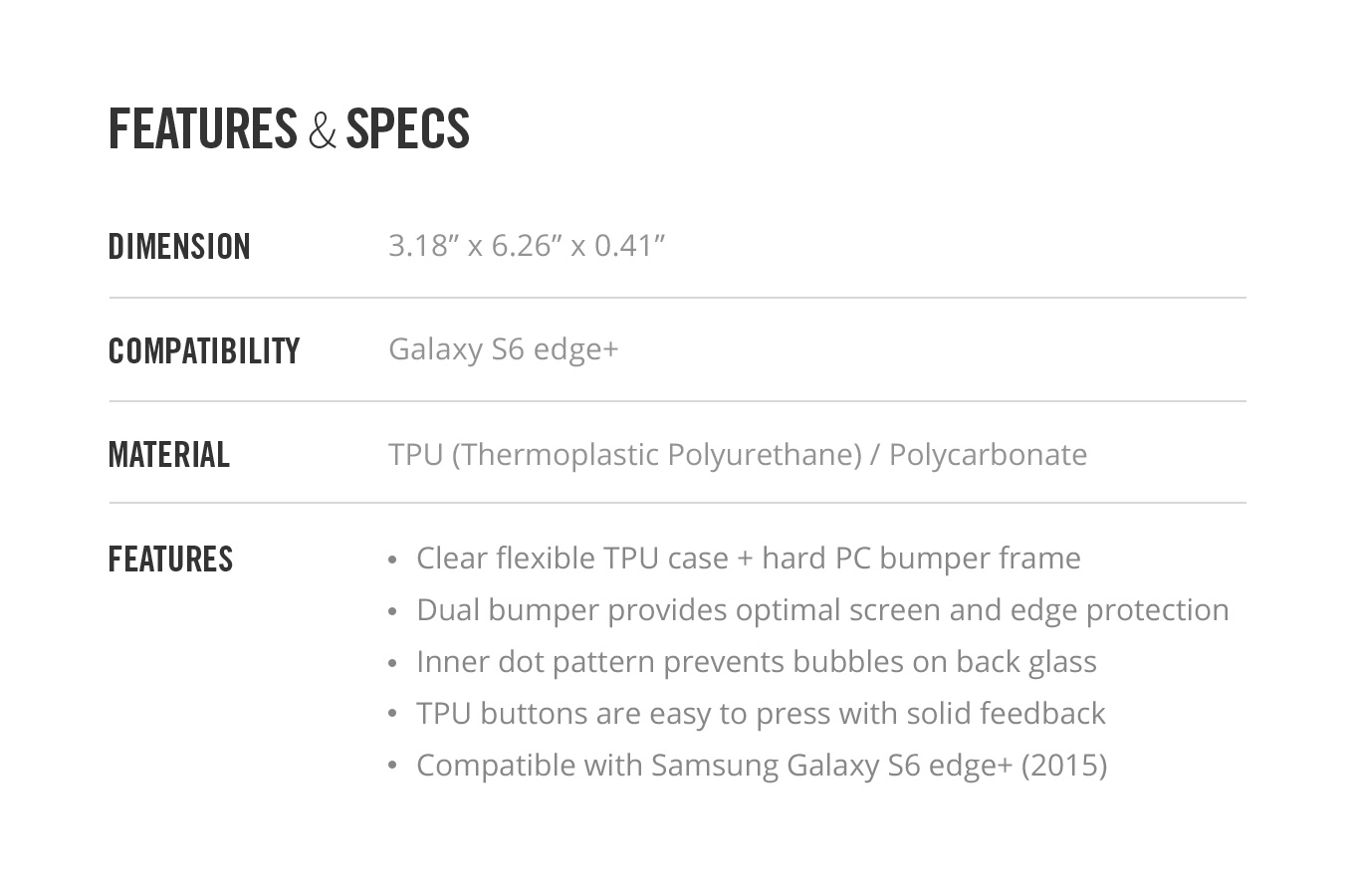The image size is (1354, 896).
Task: Click the divider line below the Dimension row
Action: [x=677, y=298]
